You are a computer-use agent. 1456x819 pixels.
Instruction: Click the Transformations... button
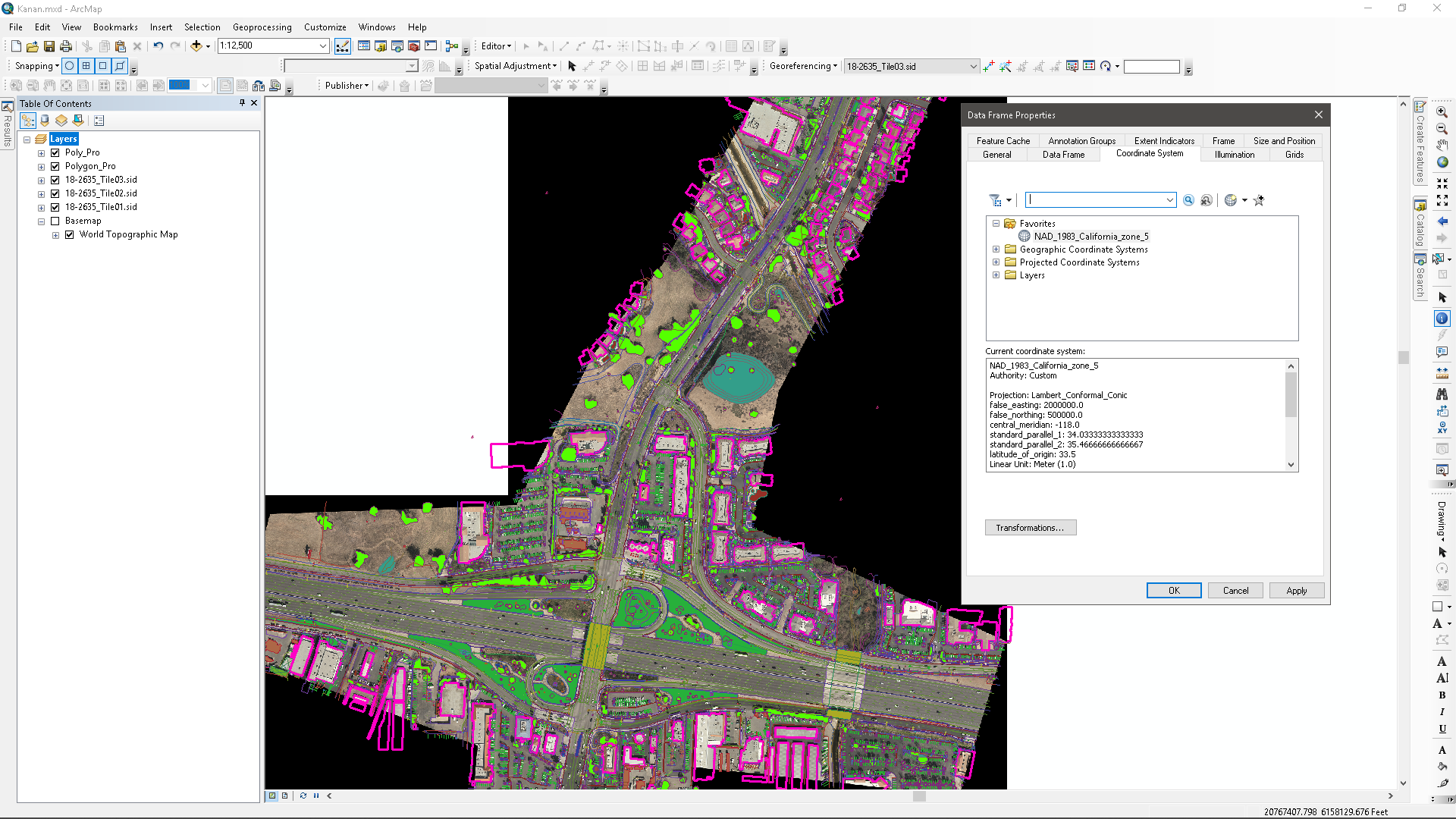pyautogui.click(x=1030, y=528)
